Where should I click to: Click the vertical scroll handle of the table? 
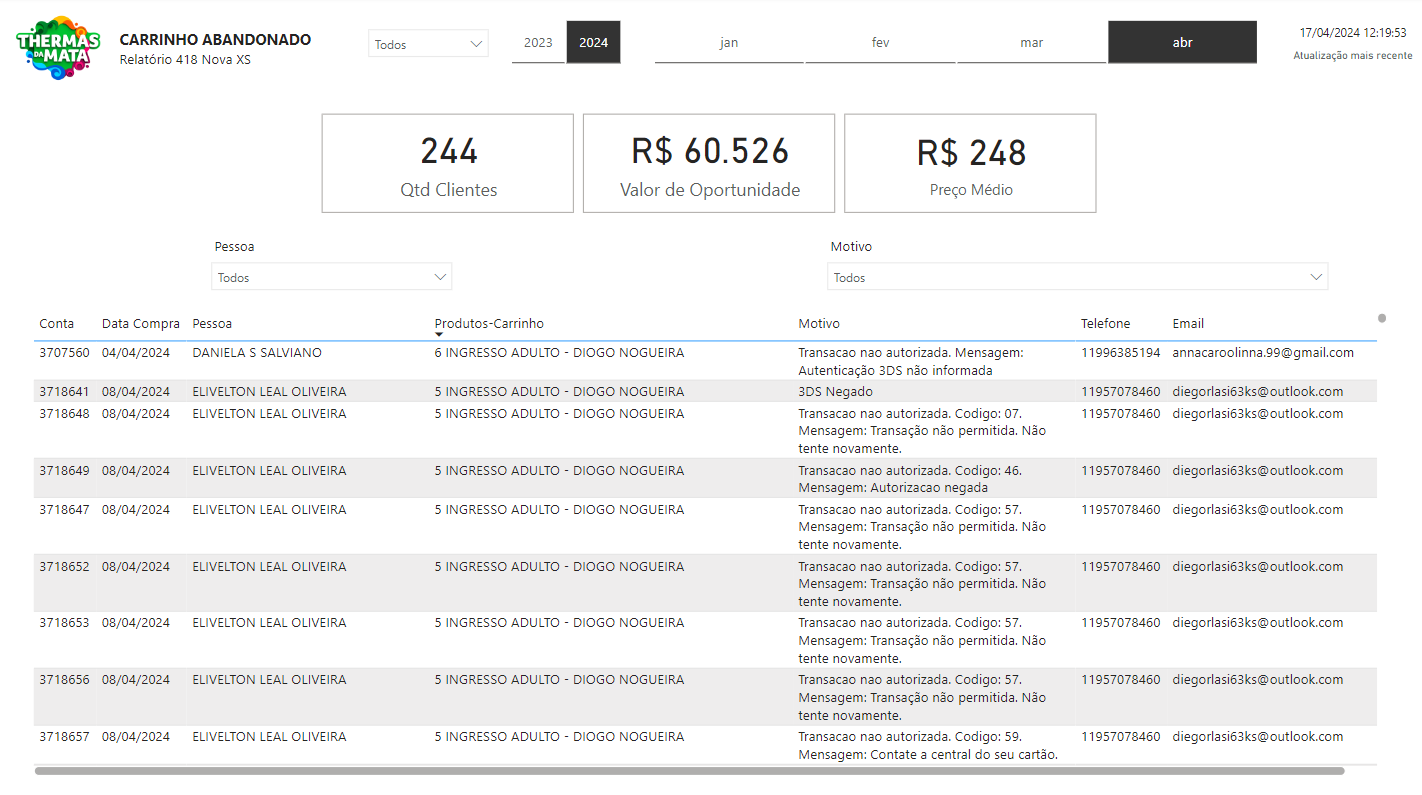coord(1382,318)
